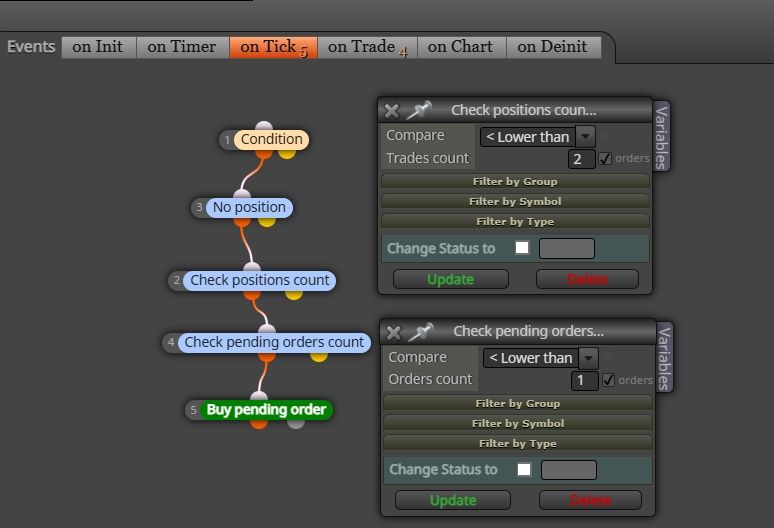The height and width of the screenshot is (528, 774).
Task: Select the Check pending orders count block
Action: (274, 342)
